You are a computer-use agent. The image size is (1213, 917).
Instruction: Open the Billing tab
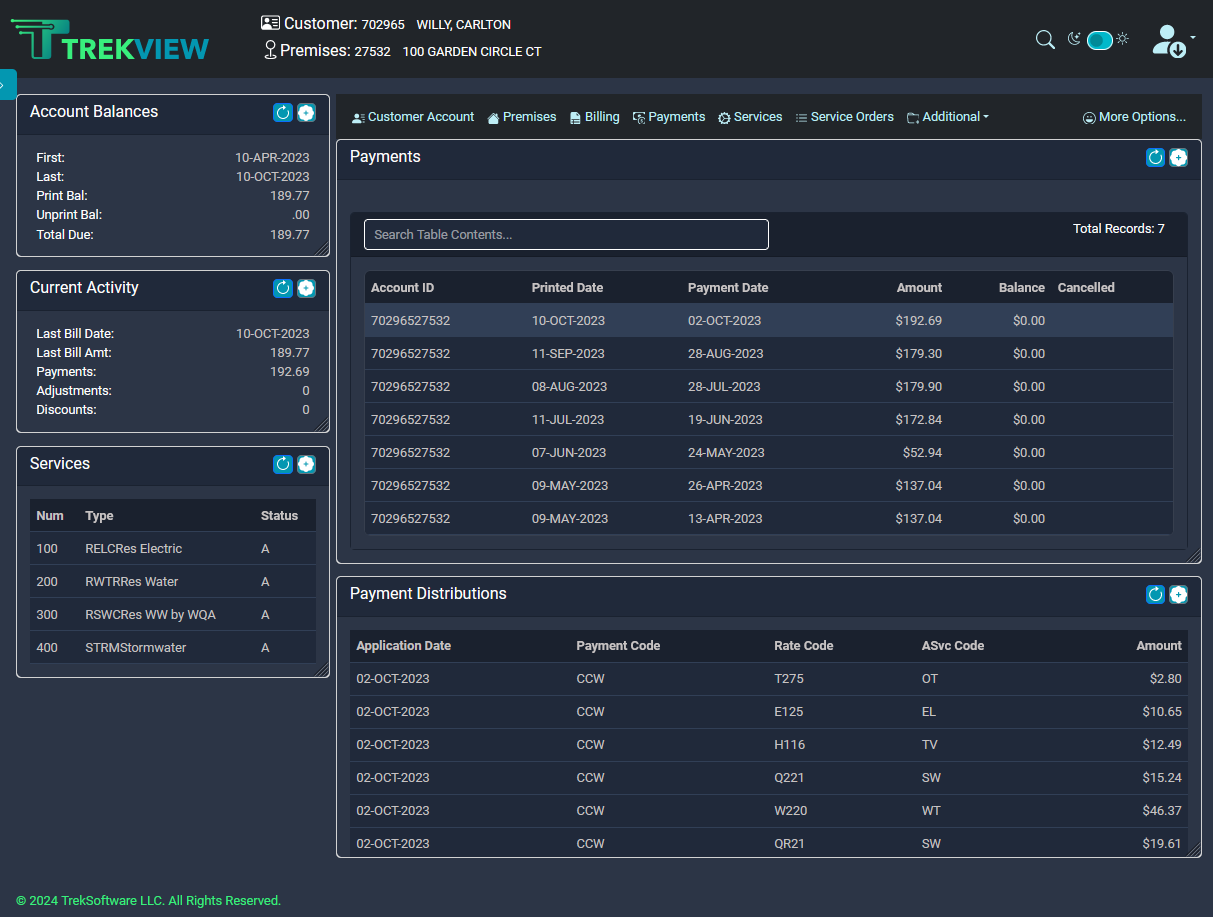pyautogui.click(x=594, y=117)
